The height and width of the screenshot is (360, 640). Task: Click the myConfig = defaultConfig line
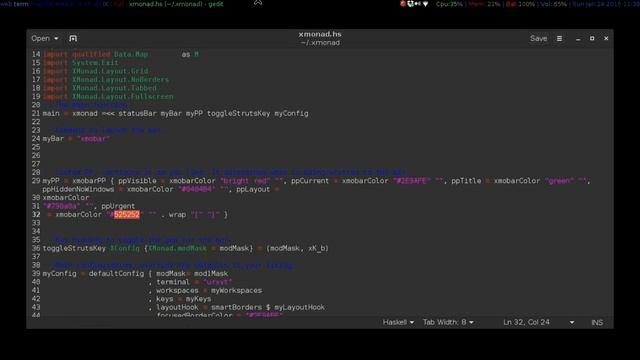coord(136,273)
